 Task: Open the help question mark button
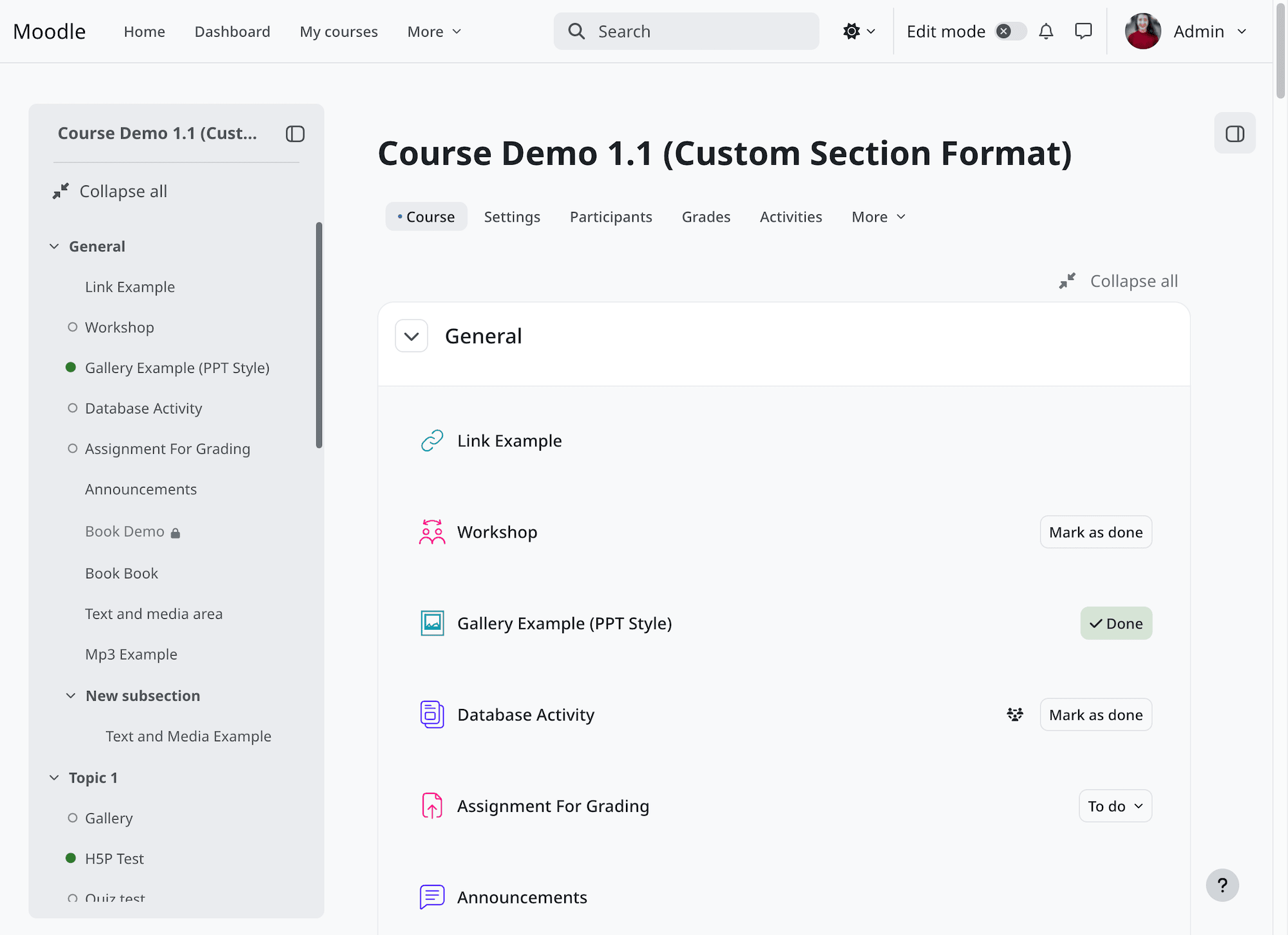[x=1222, y=885]
